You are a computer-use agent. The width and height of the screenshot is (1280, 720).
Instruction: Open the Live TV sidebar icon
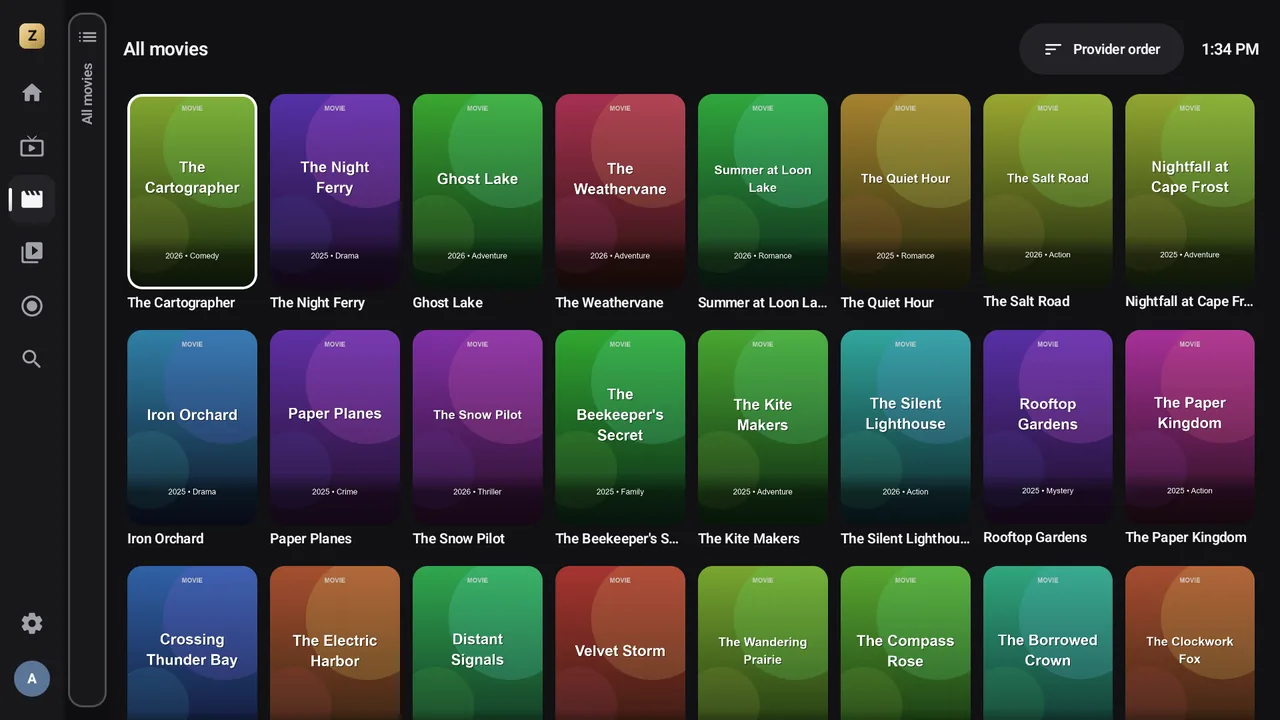tap(32, 147)
